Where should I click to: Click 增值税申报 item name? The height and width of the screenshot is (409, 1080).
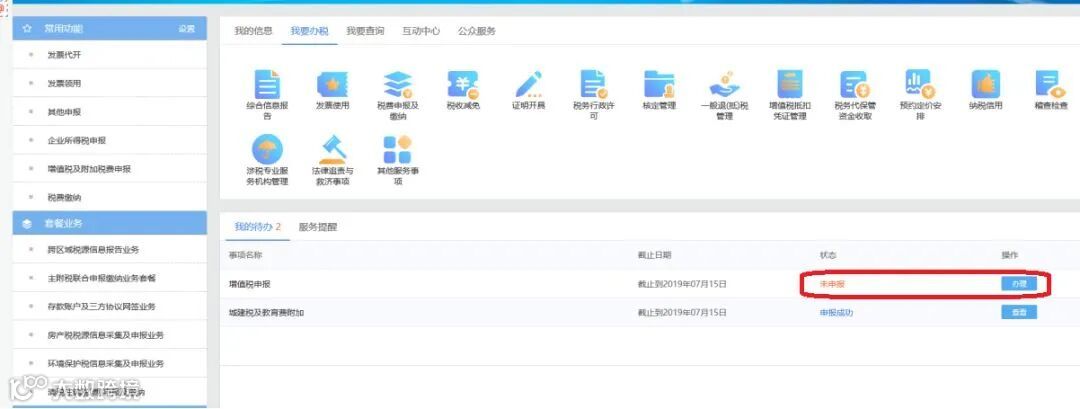coord(249,284)
